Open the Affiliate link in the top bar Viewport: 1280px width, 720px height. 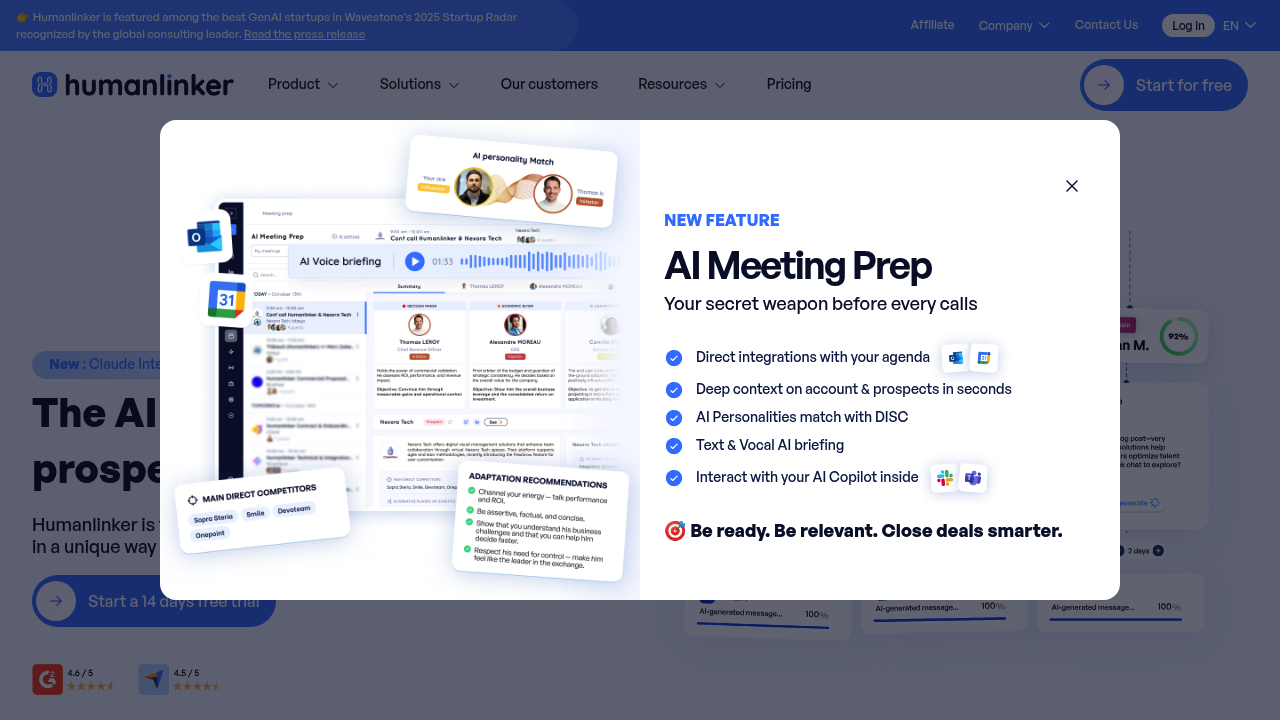[x=932, y=25]
